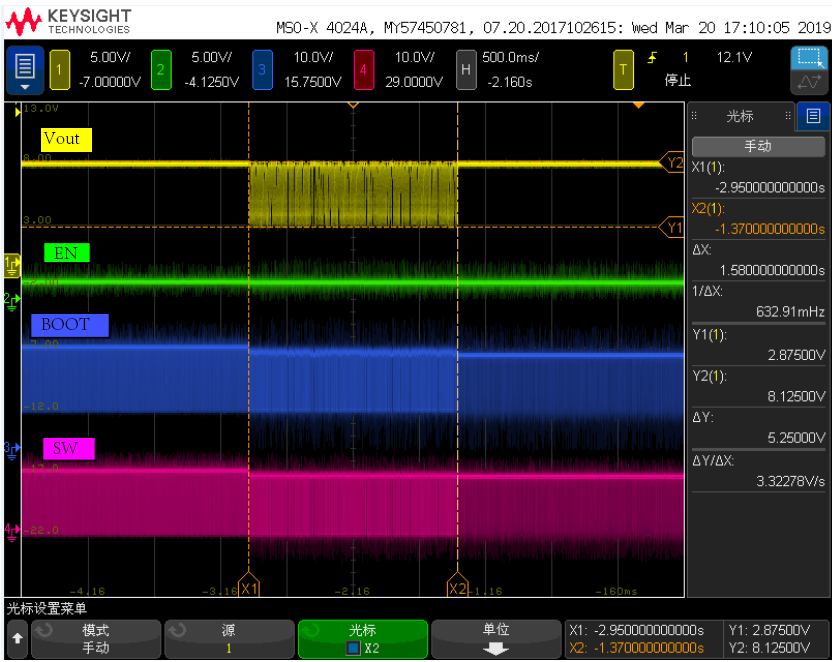The width and height of the screenshot is (834, 662).
Task: Click the 停止 stop status
Action: [678, 80]
